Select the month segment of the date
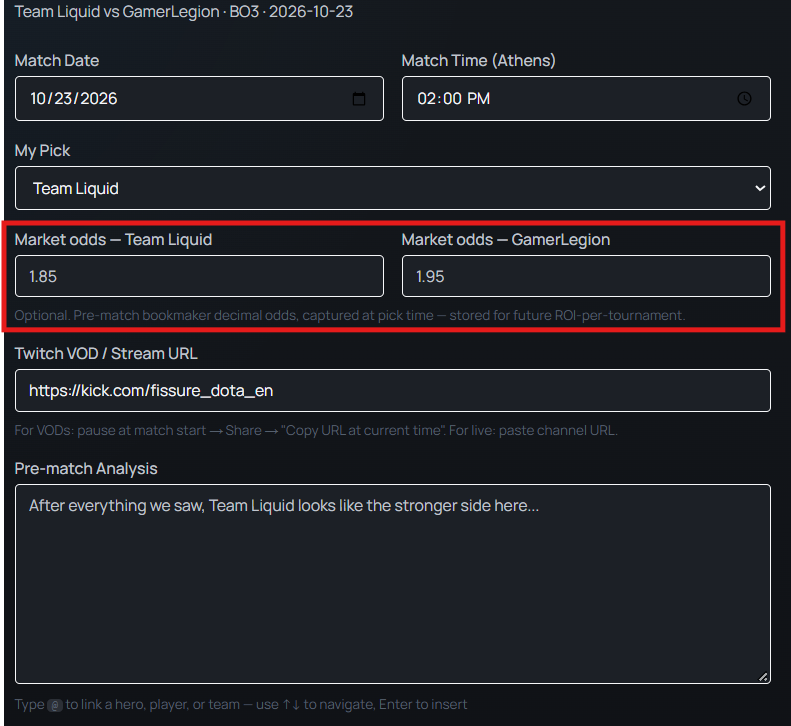The height and width of the screenshot is (726, 791). click(x=38, y=98)
